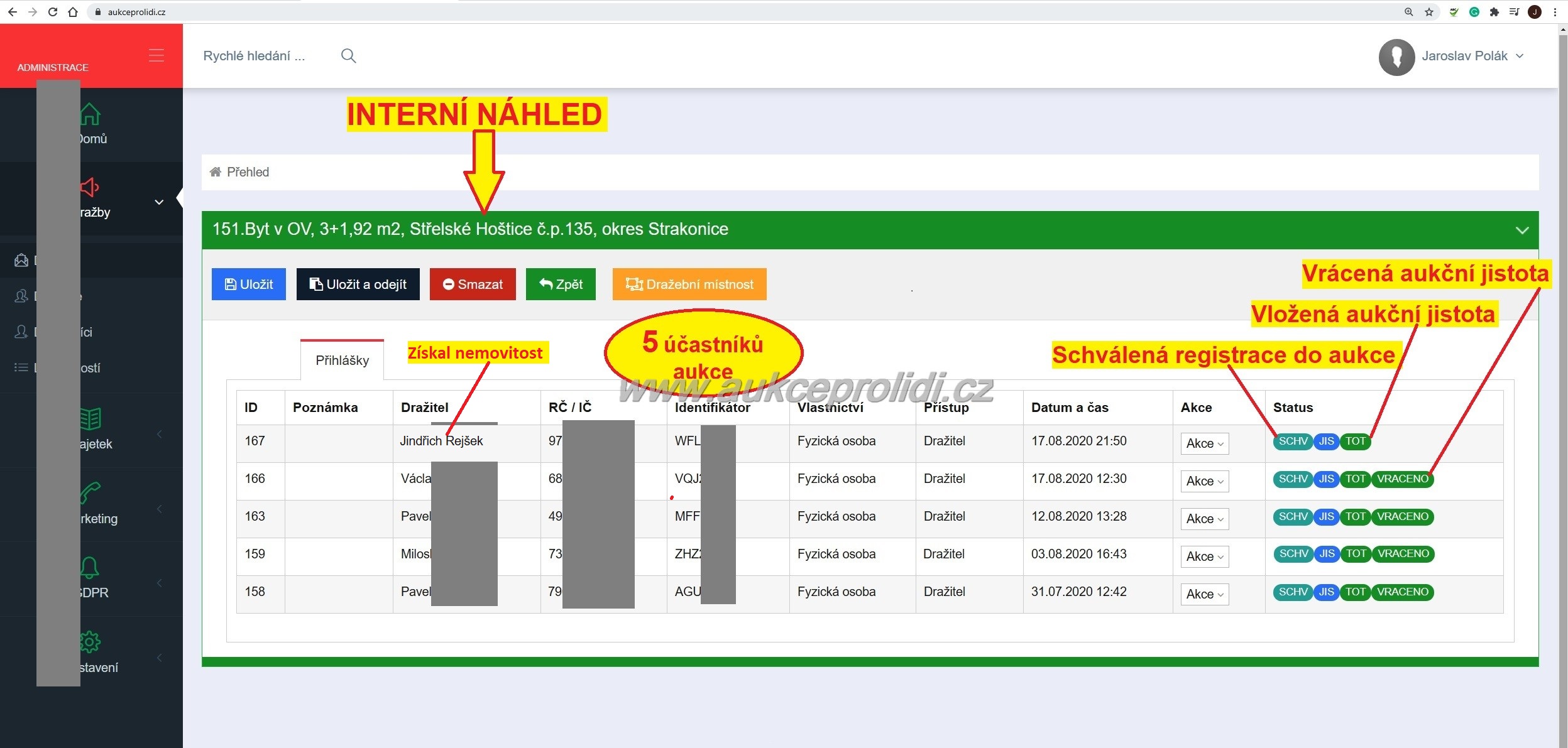Open the Dražební místnost button

coord(689,284)
